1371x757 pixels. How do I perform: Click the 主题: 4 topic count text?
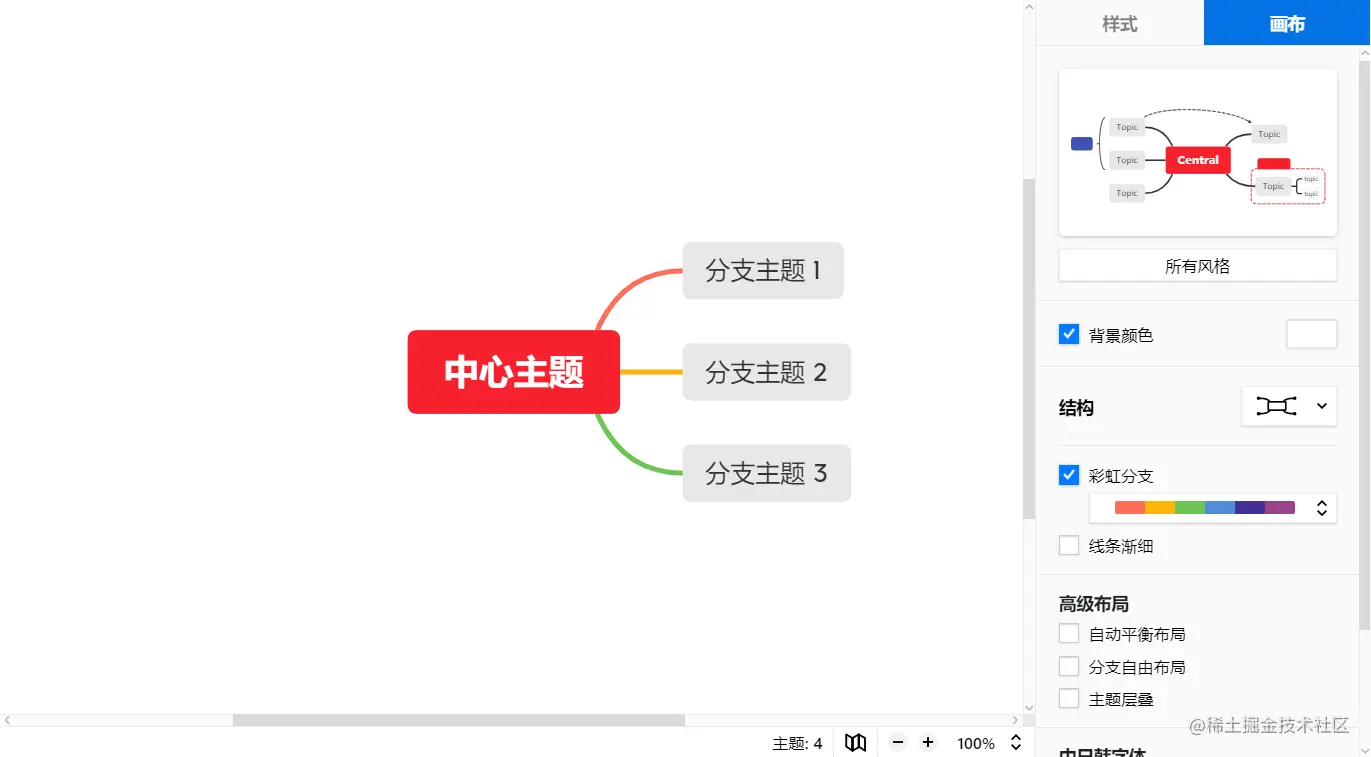797,743
